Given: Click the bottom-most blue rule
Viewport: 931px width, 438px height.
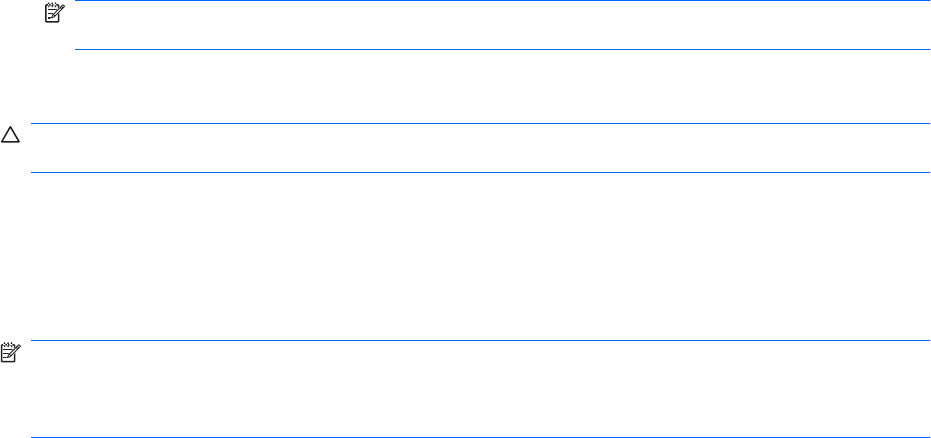Looking at the screenshot, I should 480,437.
